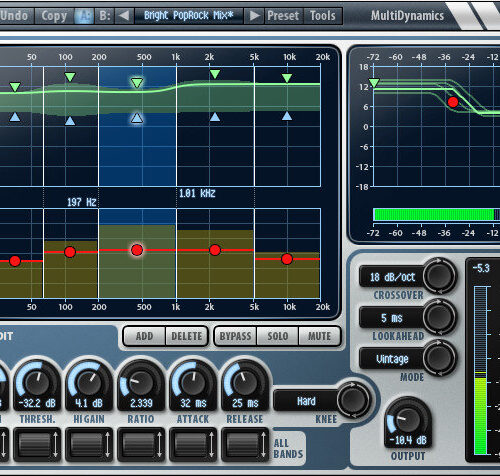Select the blue range marker near 100 Hz

pyautogui.click(x=70, y=121)
